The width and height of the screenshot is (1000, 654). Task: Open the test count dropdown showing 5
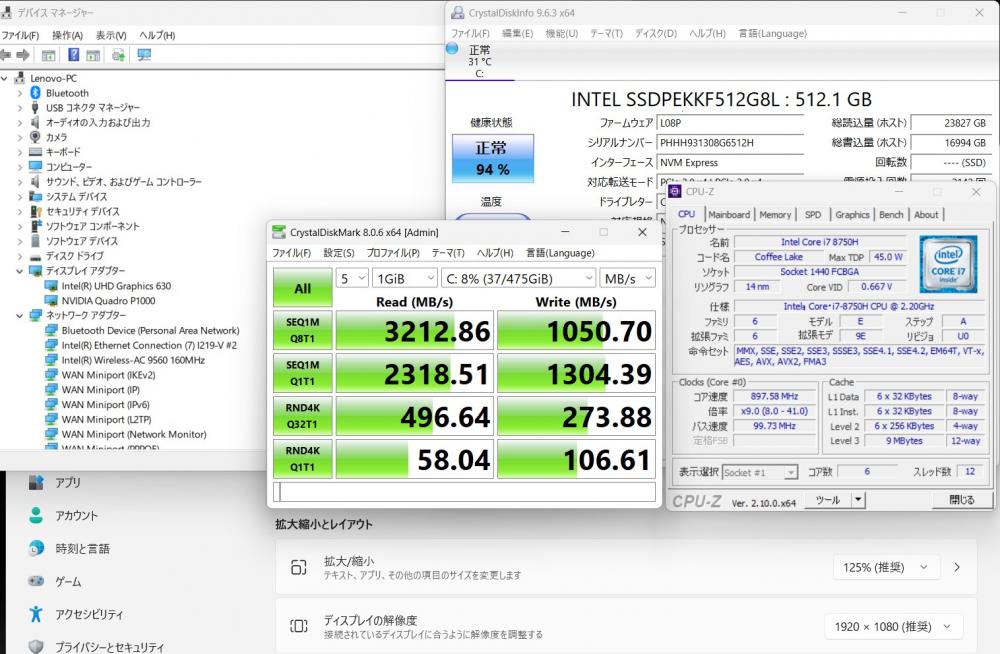point(352,278)
